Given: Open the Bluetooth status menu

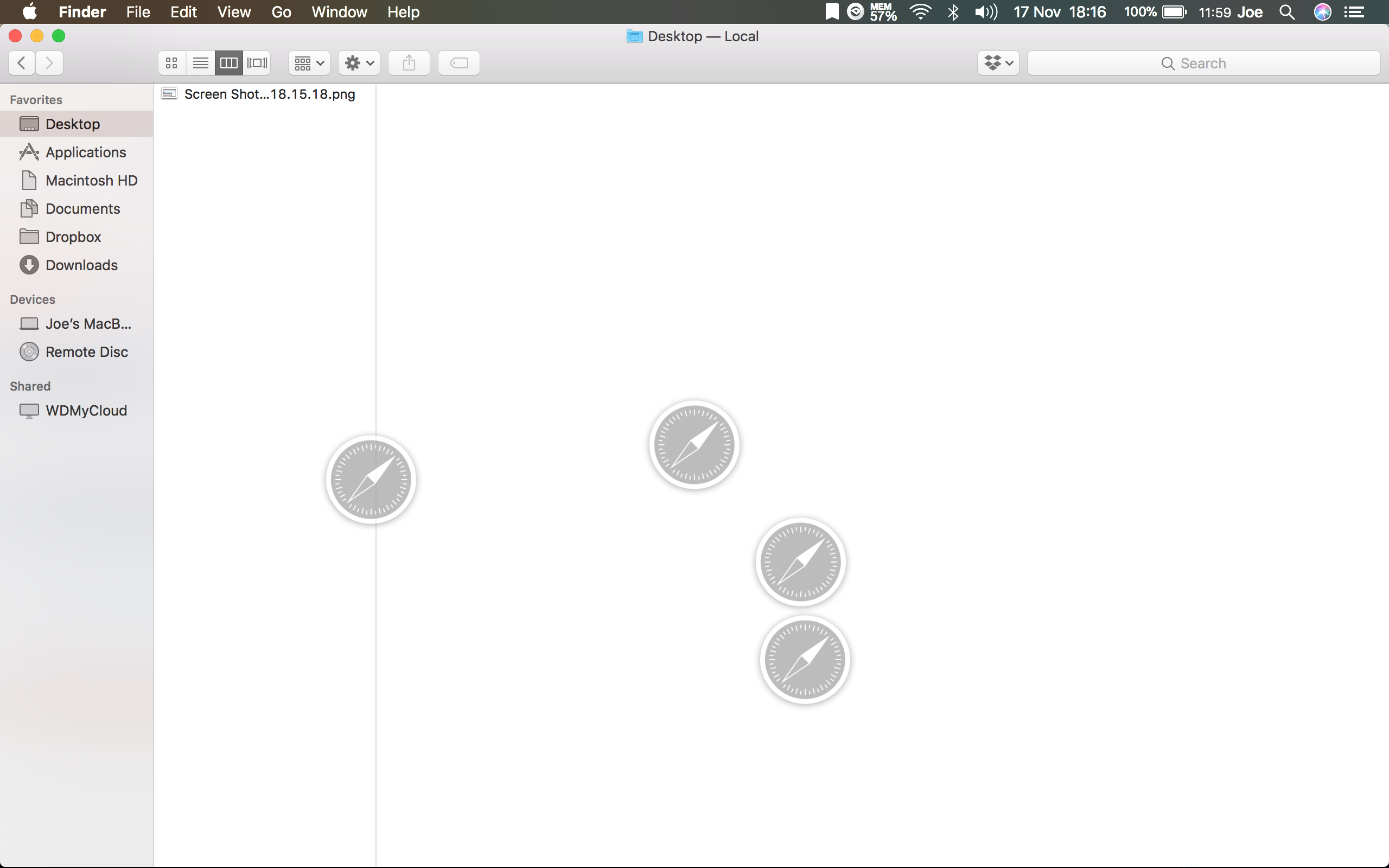Looking at the screenshot, I should [953, 12].
